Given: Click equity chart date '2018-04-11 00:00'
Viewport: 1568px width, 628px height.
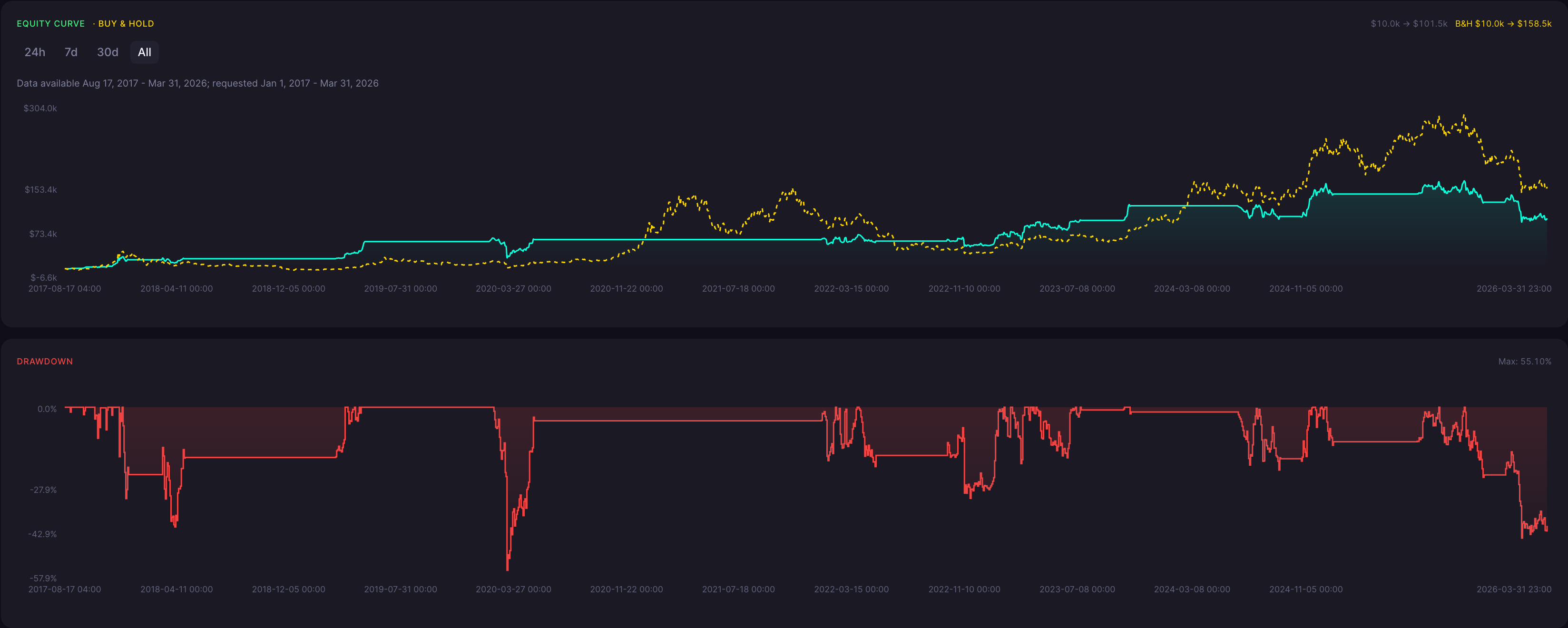Looking at the screenshot, I should (176, 289).
